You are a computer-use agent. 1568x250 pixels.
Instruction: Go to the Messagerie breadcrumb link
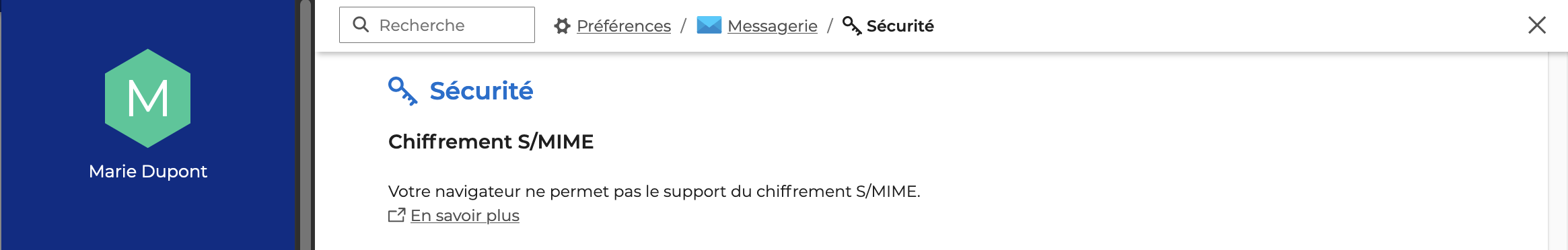(x=773, y=26)
